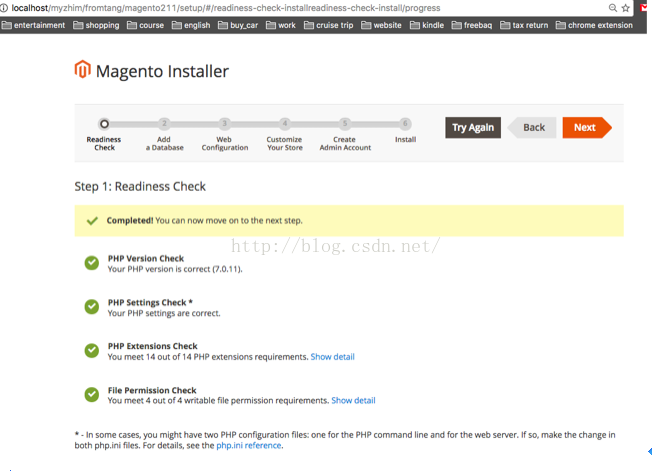This screenshot has width=652, height=471.
Task: Open the chrome extension bookmarks folder
Action: (x=594, y=25)
